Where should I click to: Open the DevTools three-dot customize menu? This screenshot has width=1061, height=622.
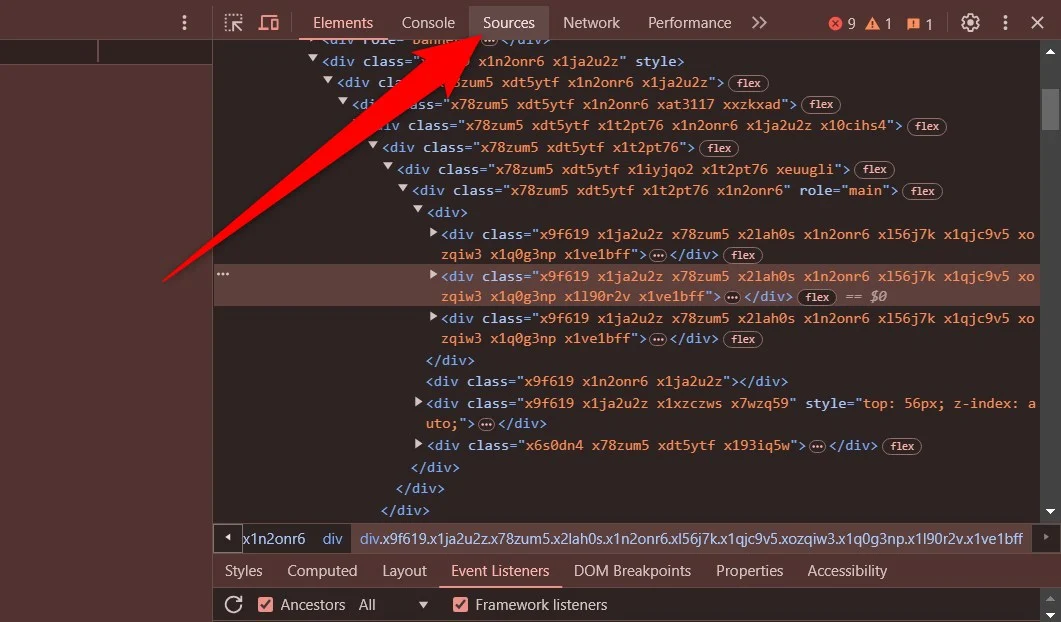click(1005, 22)
